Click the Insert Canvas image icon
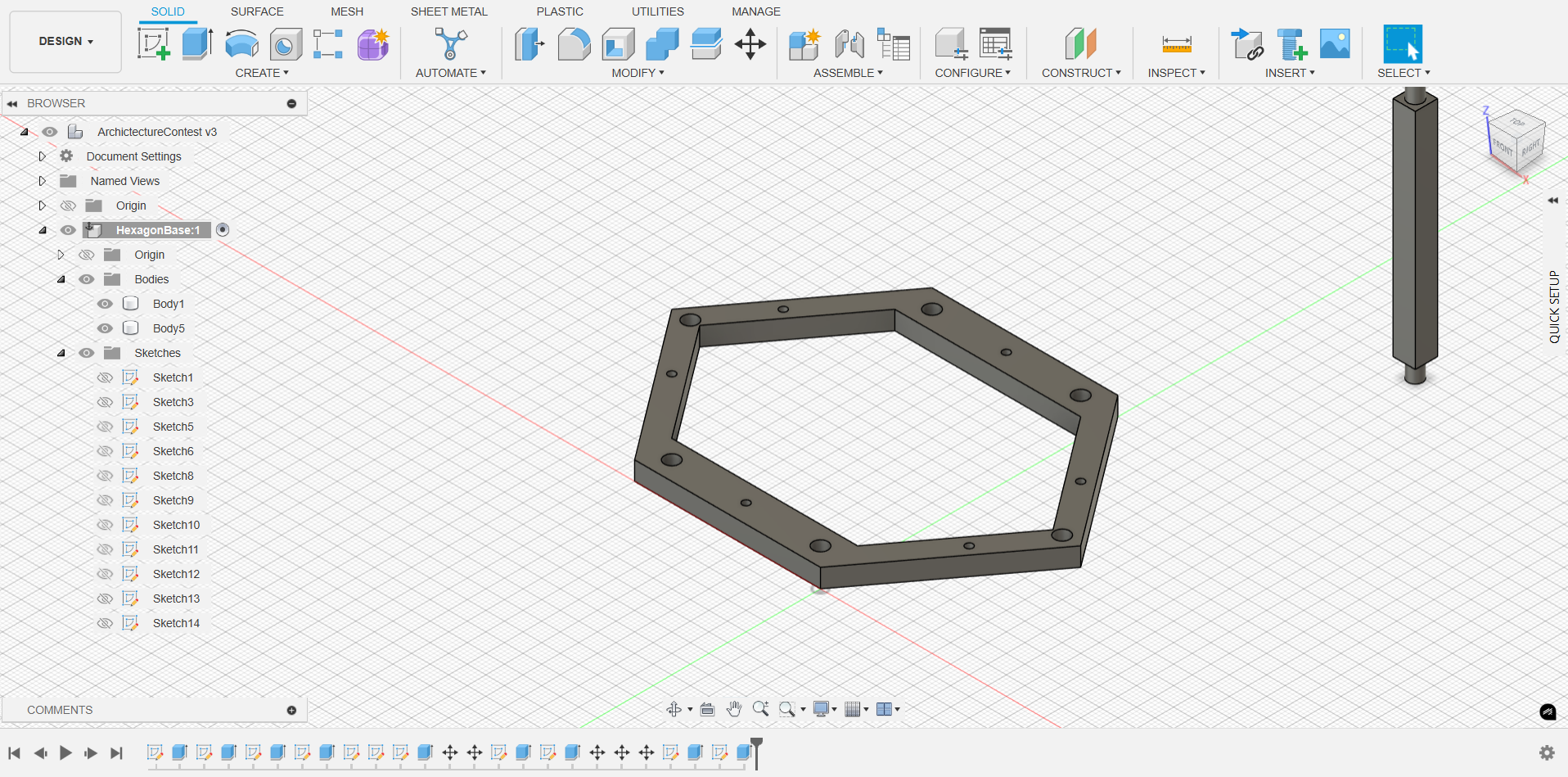 (1335, 44)
